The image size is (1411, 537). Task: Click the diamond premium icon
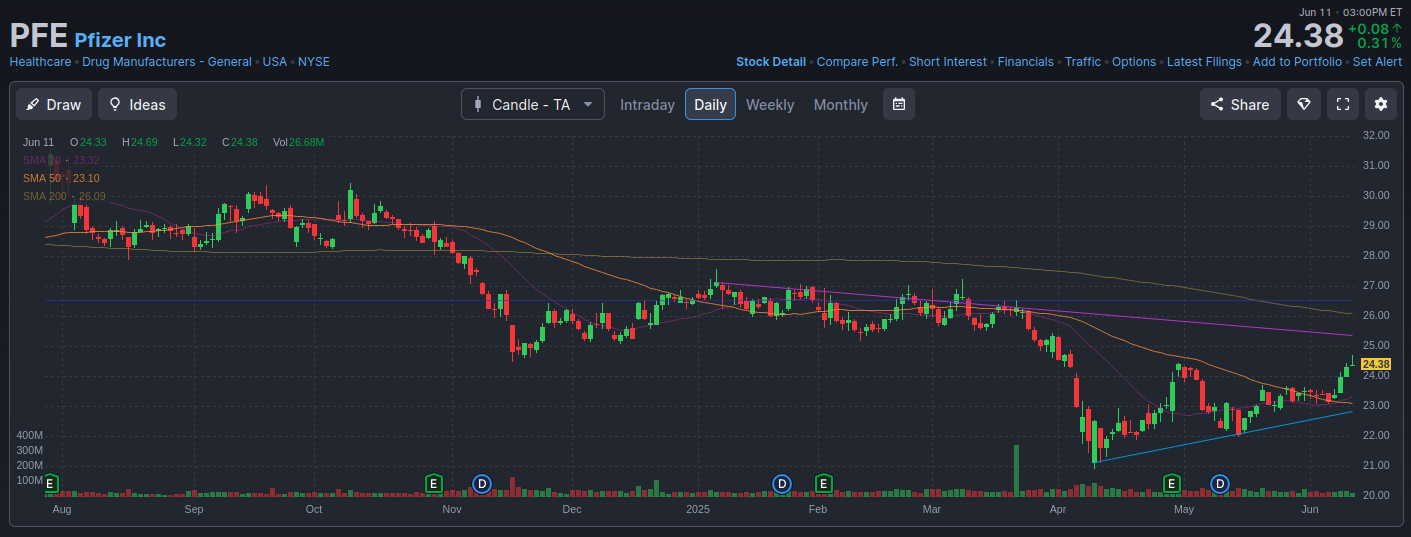(x=1303, y=104)
